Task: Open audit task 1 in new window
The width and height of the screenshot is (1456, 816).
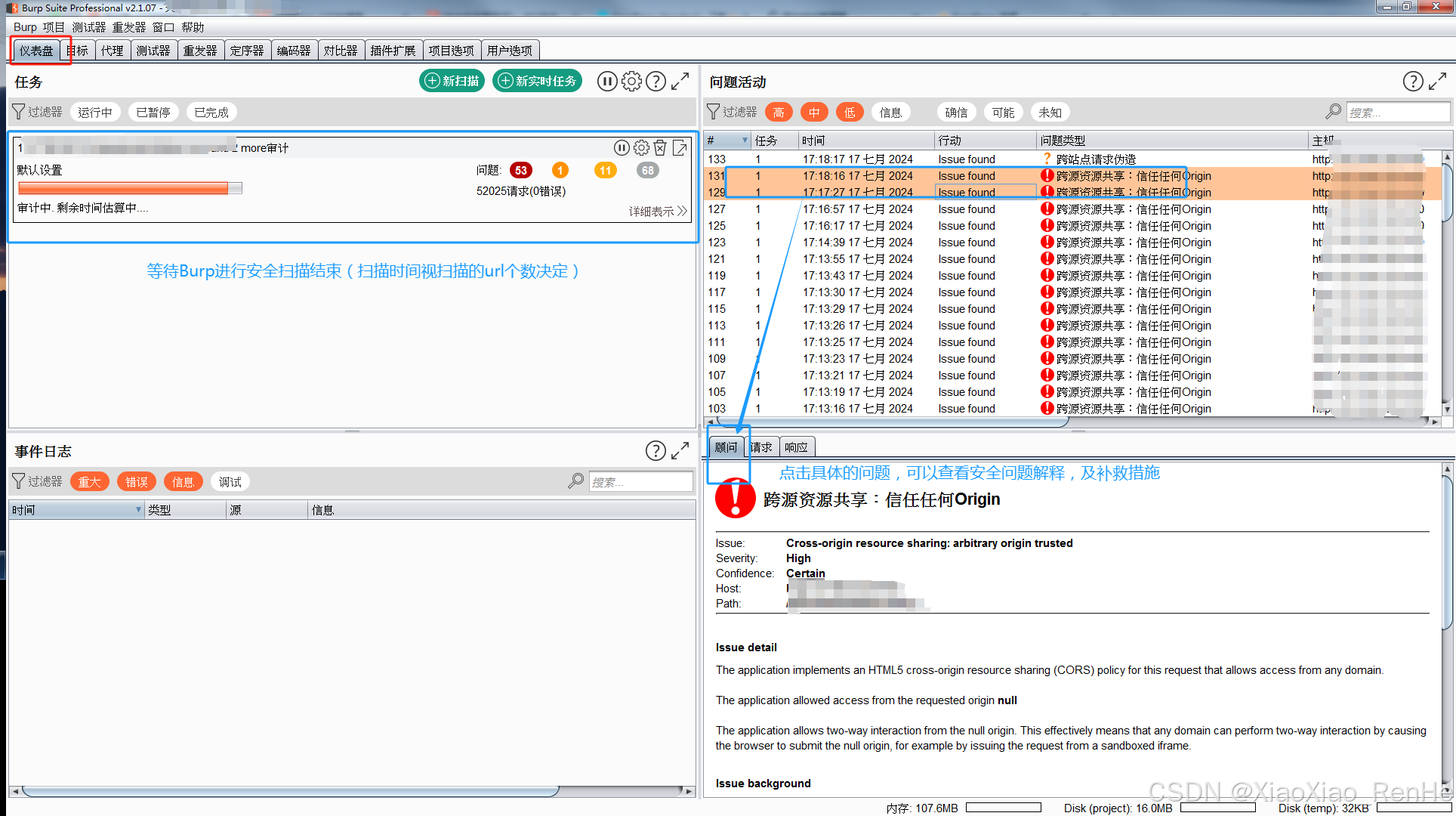Action: tap(680, 147)
